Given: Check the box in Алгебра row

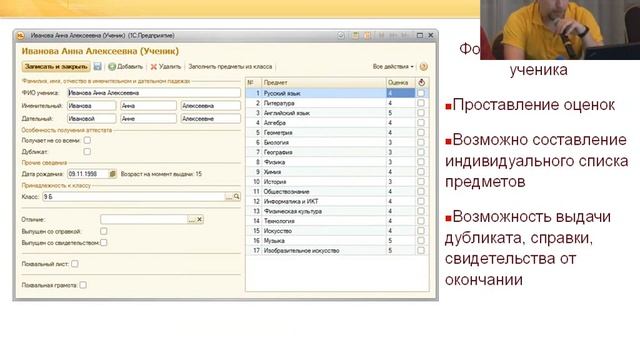Looking at the screenshot, I should click(x=421, y=122).
